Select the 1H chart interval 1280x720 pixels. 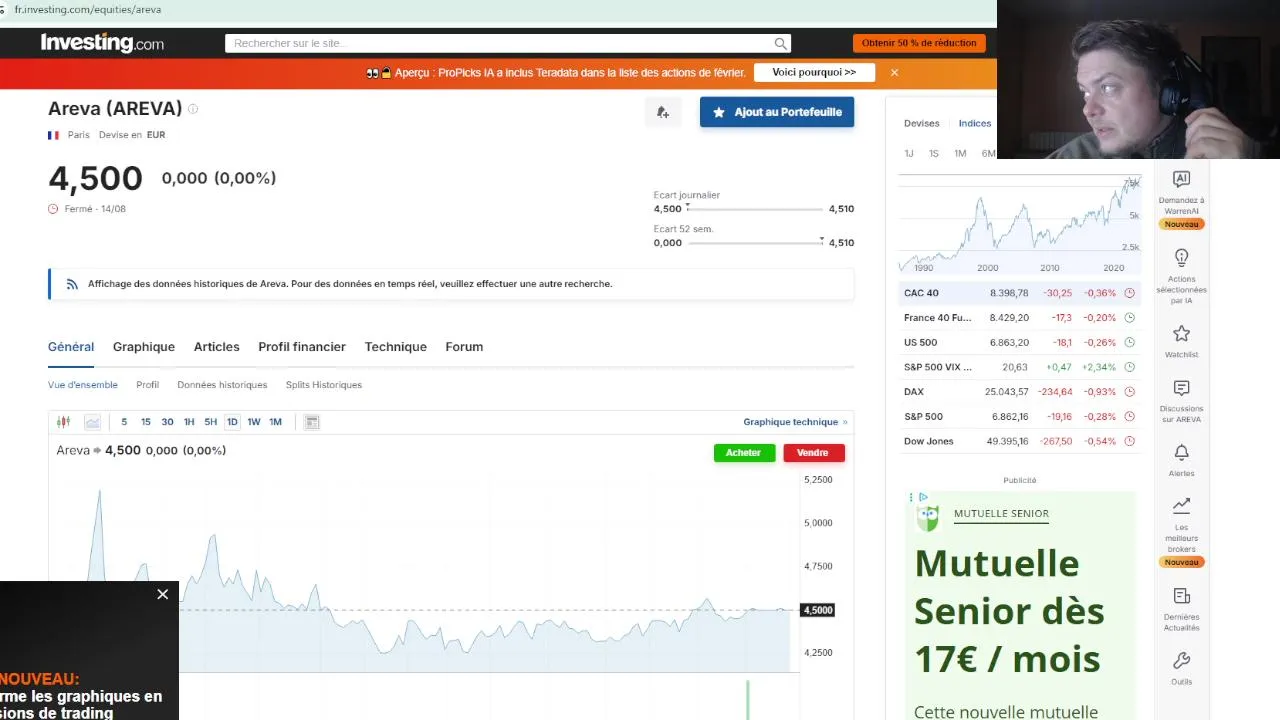(189, 422)
